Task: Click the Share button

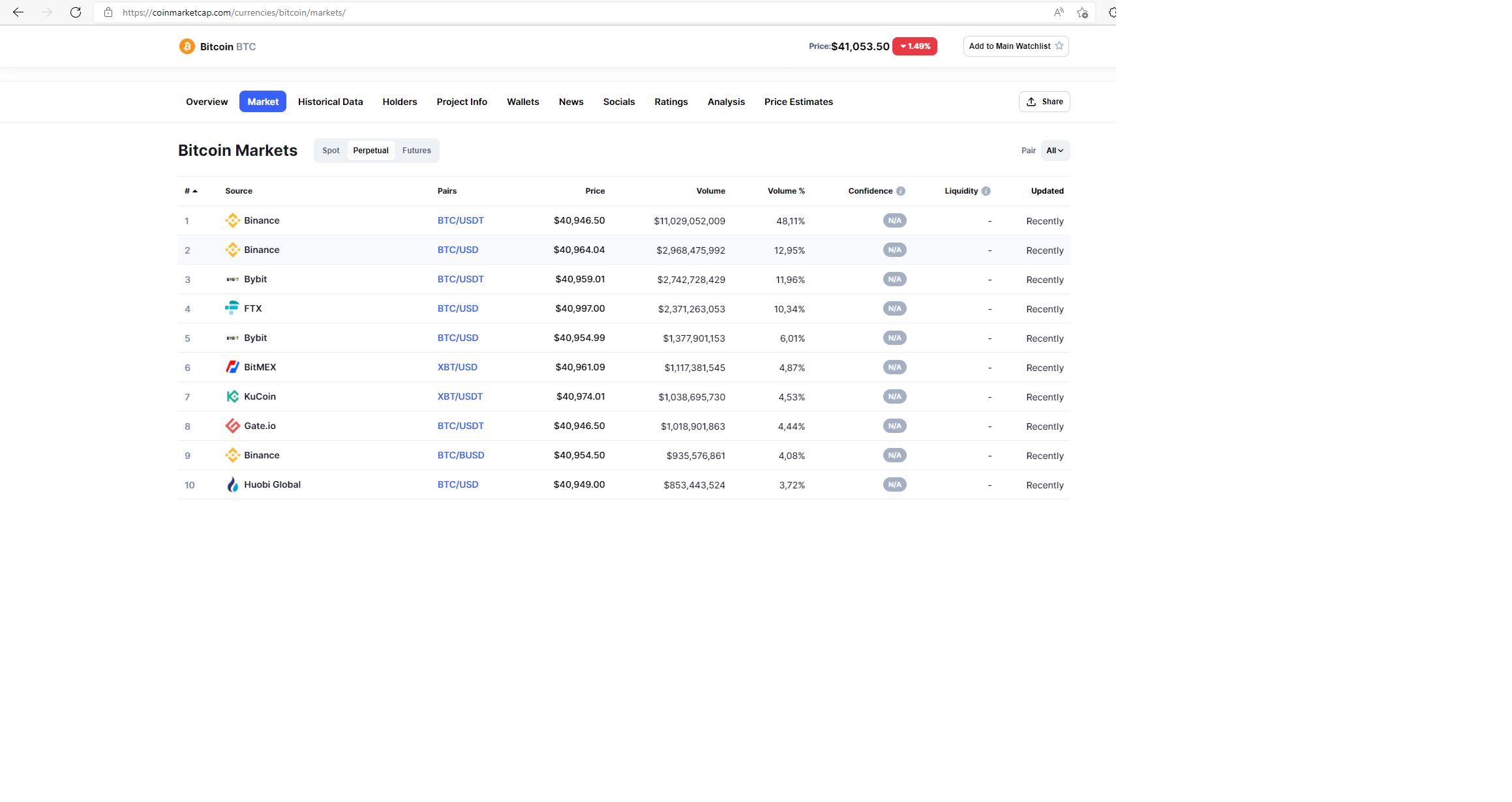Action: coord(1044,102)
